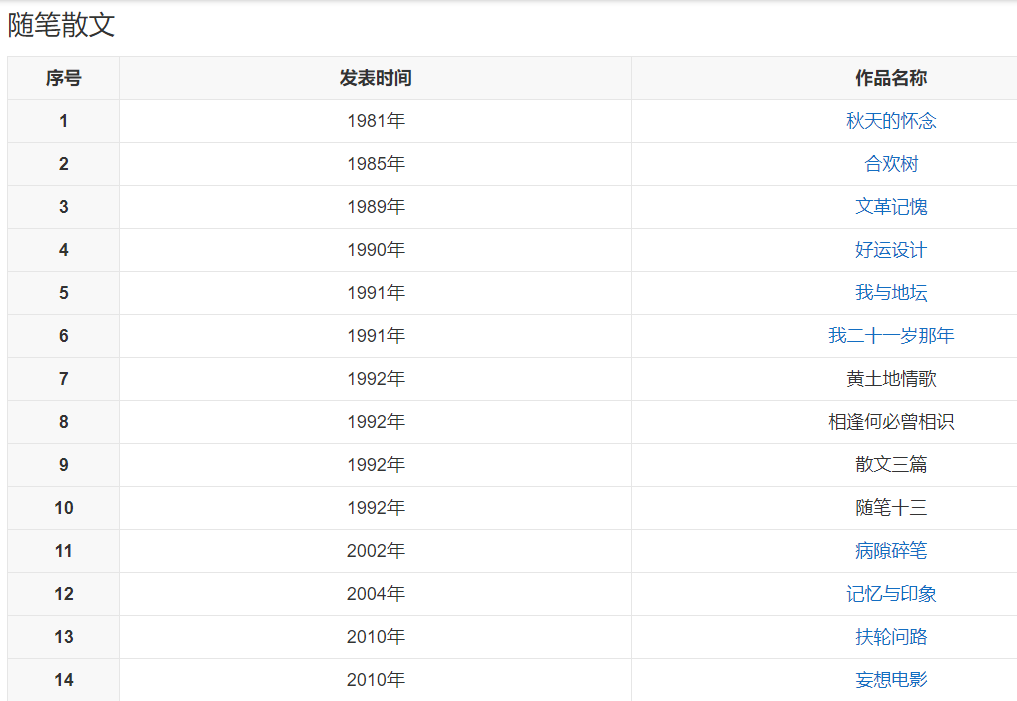The height and width of the screenshot is (701, 1017).
Task: Click the 作品名称 column header
Action: pos(891,78)
